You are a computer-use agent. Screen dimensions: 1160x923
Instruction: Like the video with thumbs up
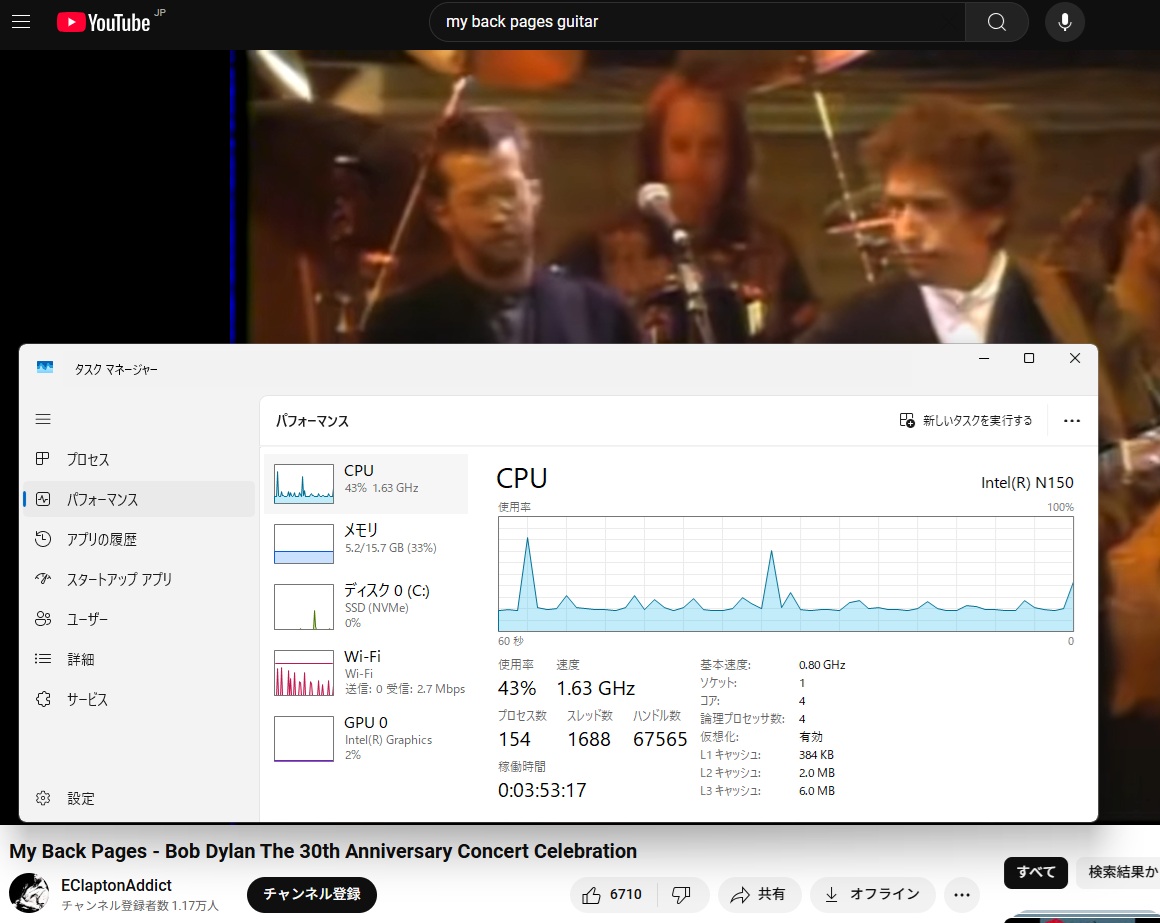pyautogui.click(x=612, y=894)
